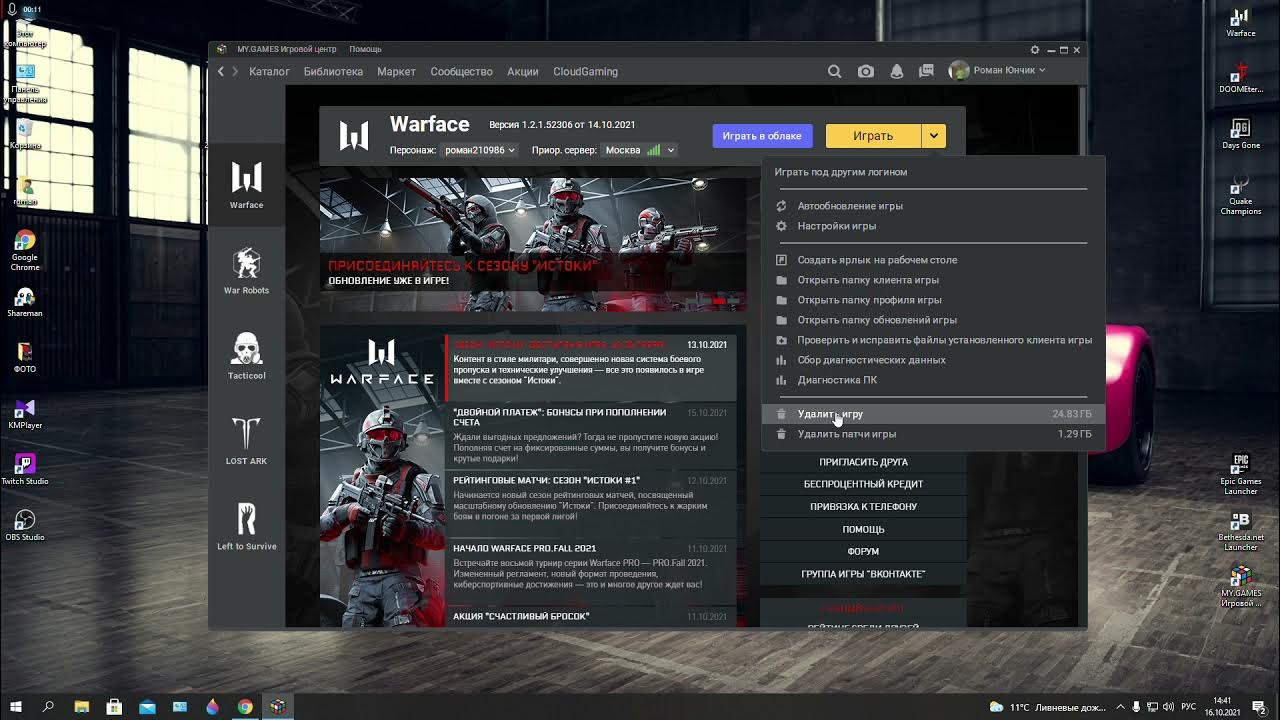The height and width of the screenshot is (720, 1280).
Task: Open Tacticool game from sidebar
Action: (x=246, y=356)
